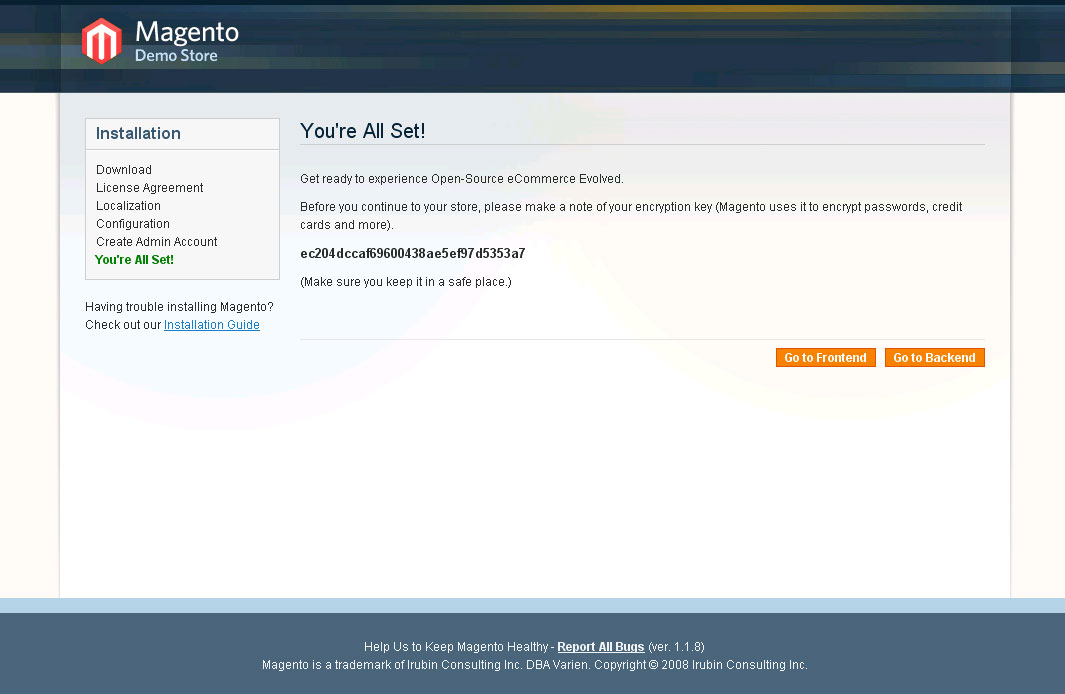Choose the Localization step in sidebar
The height and width of the screenshot is (694, 1065).
coord(128,206)
